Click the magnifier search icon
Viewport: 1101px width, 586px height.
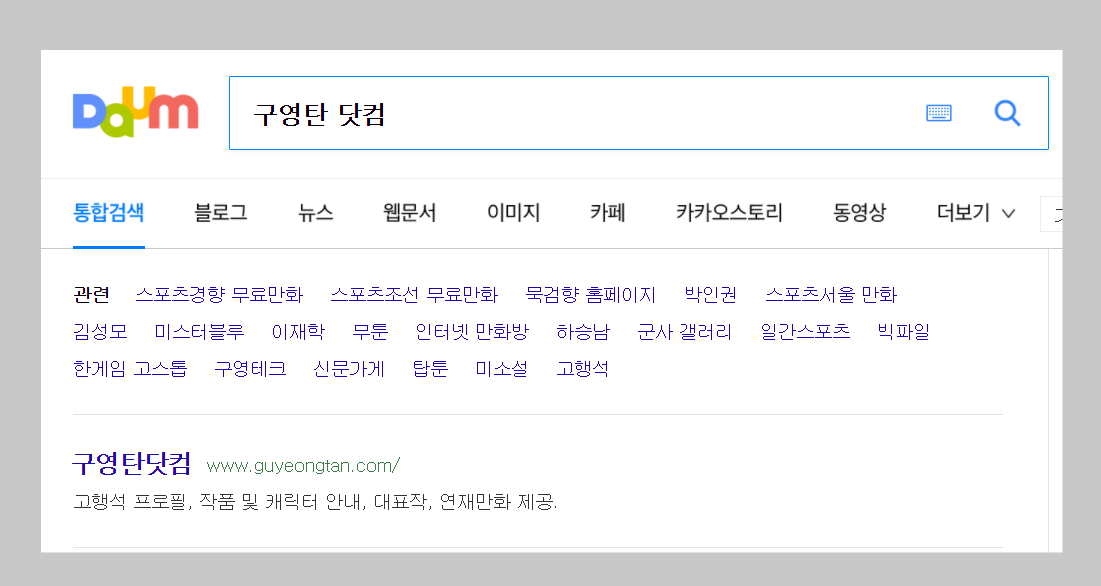[1007, 113]
